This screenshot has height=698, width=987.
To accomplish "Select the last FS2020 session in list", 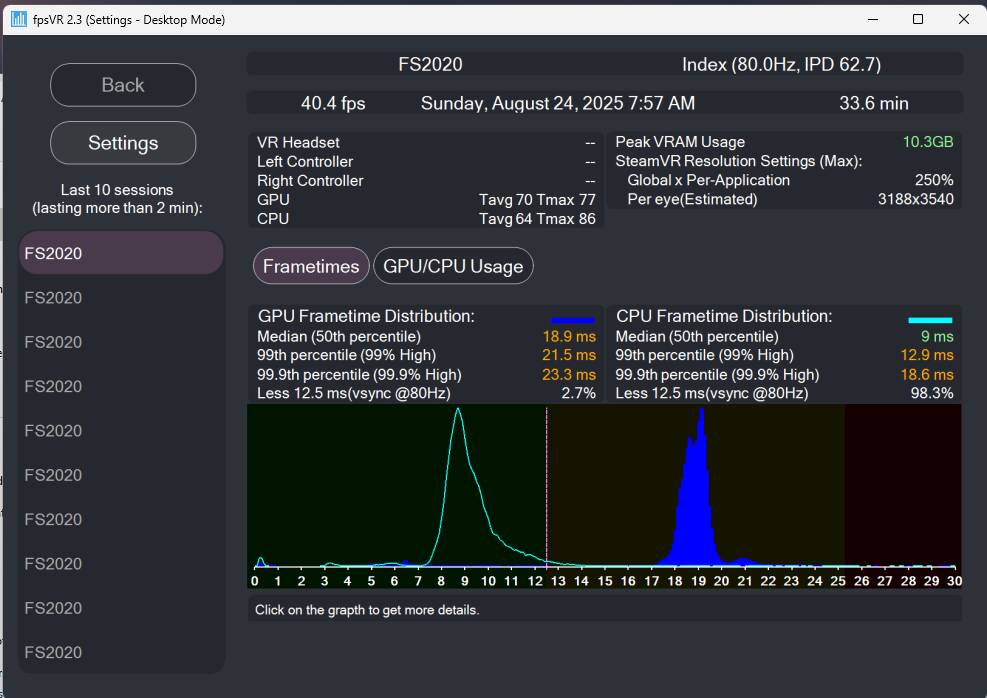I will pyautogui.click(x=121, y=652).
